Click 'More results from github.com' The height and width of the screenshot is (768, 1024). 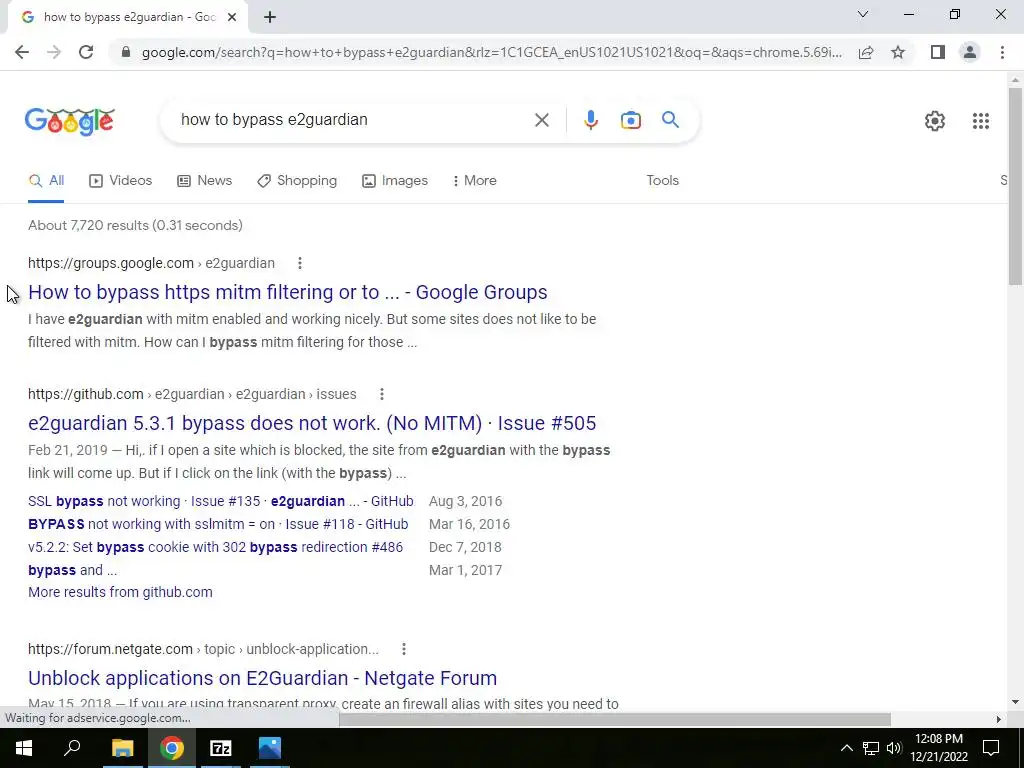[120, 592]
